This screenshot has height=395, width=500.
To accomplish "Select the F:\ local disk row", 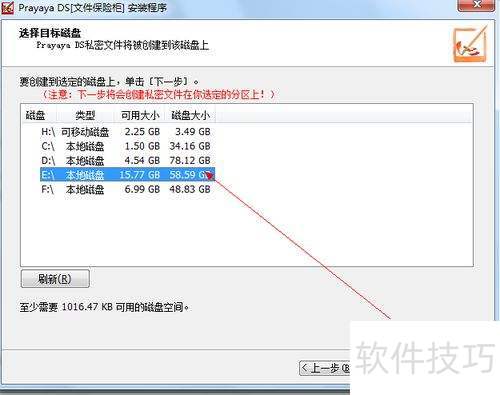I will (x=127, y=190).
